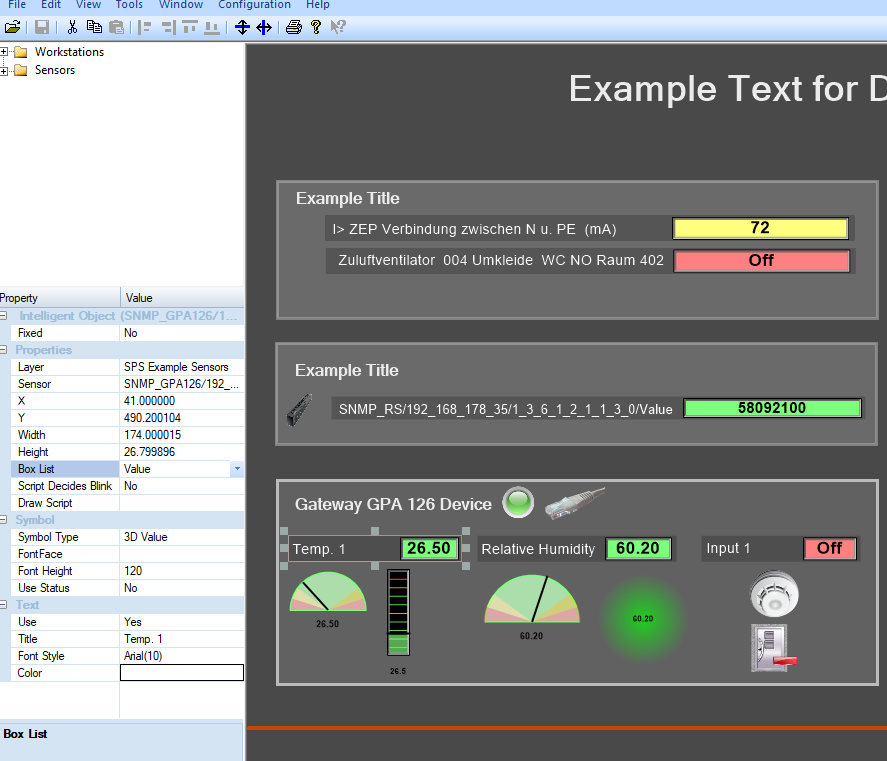Expand the Workstations tree node

tap(5, 52)
